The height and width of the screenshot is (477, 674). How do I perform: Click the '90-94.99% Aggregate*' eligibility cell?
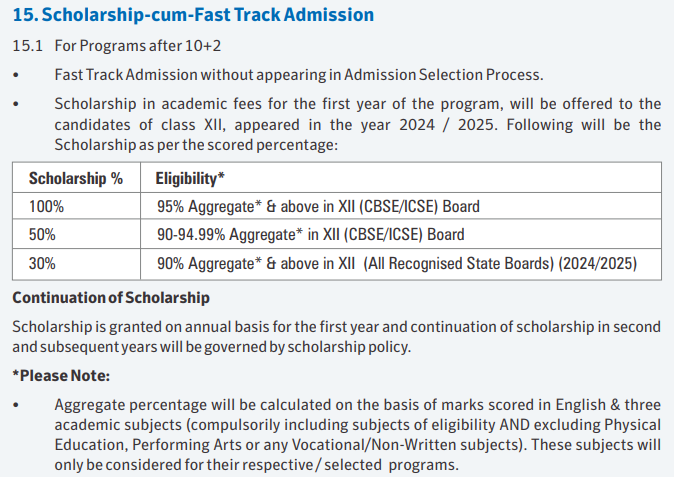(310, 236)
